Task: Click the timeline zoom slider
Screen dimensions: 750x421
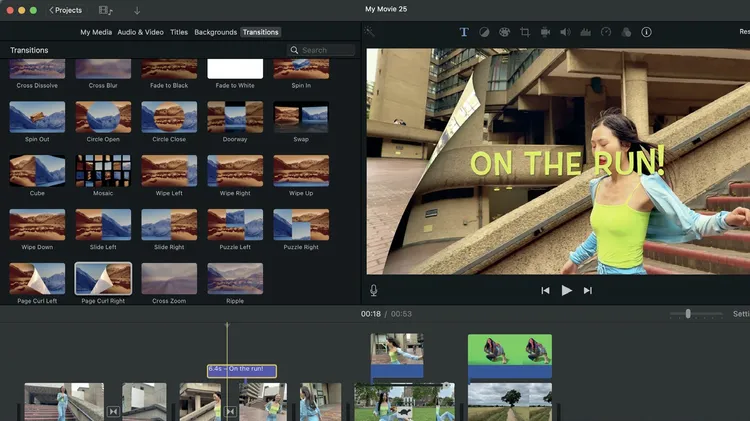Action: coord(688,314)
